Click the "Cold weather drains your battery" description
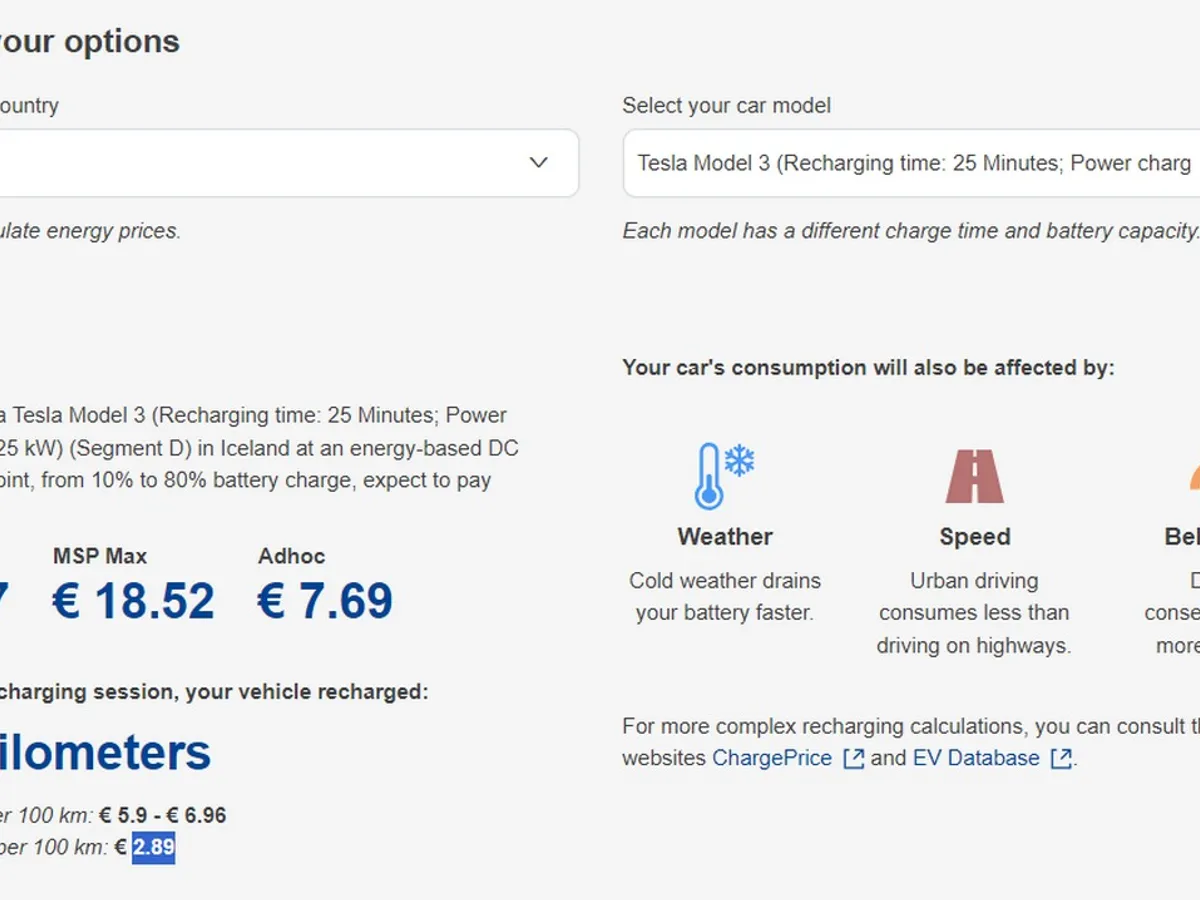 click(x=725, y=597)
